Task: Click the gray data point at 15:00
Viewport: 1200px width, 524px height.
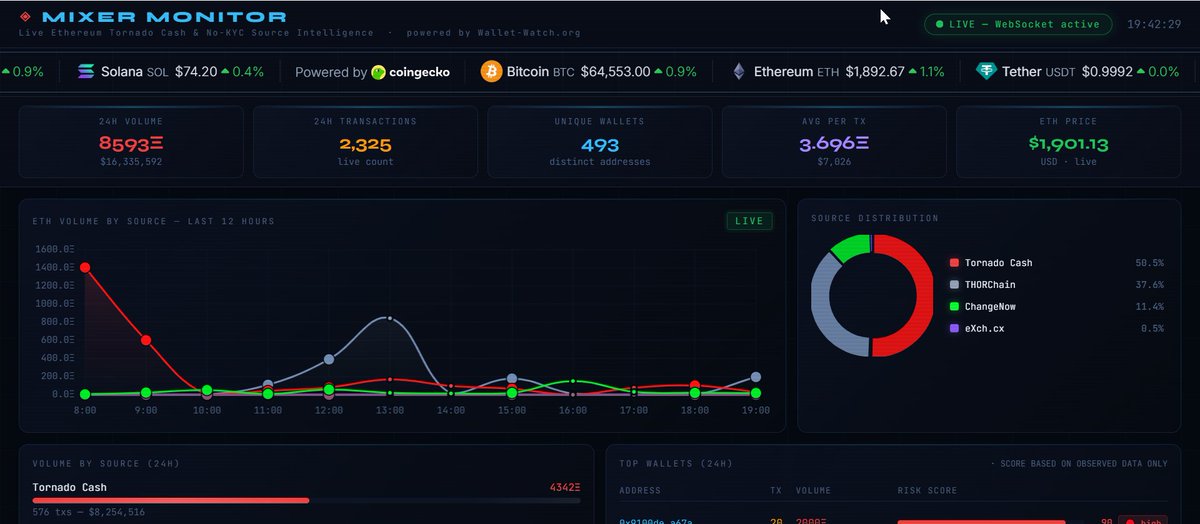Action: click(512, 379)
